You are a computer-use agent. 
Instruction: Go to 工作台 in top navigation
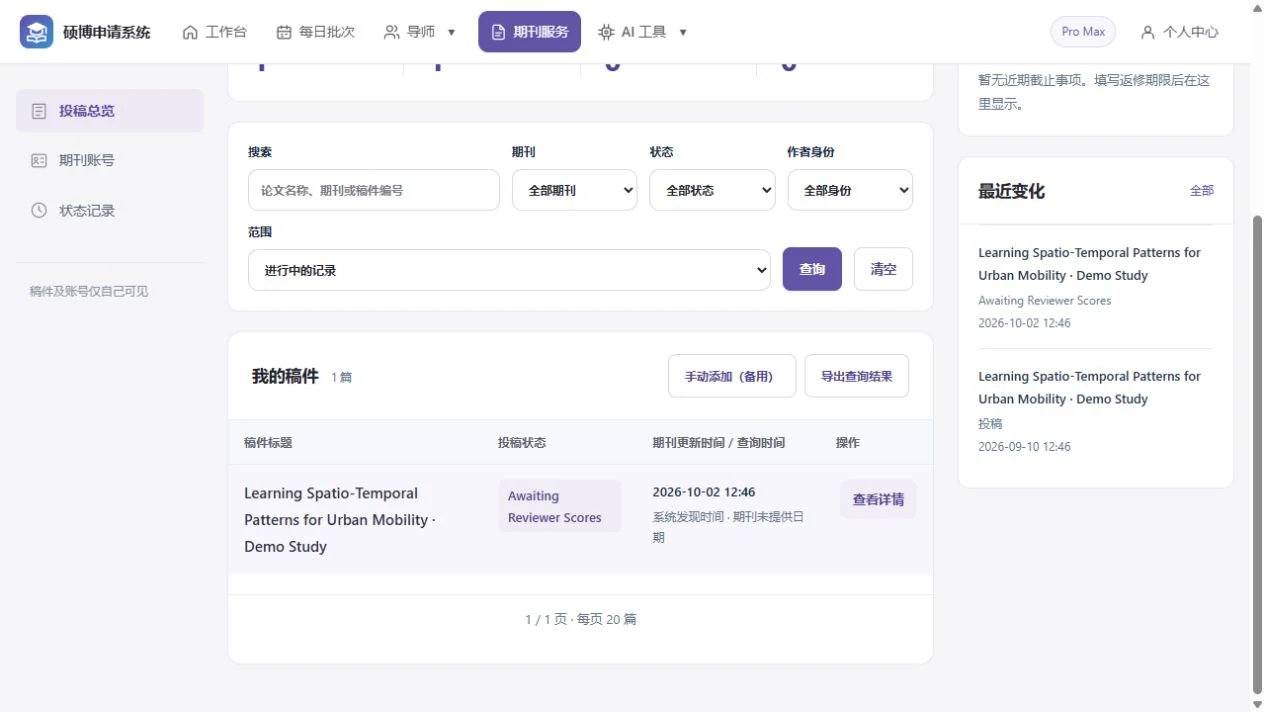[214, 32]
